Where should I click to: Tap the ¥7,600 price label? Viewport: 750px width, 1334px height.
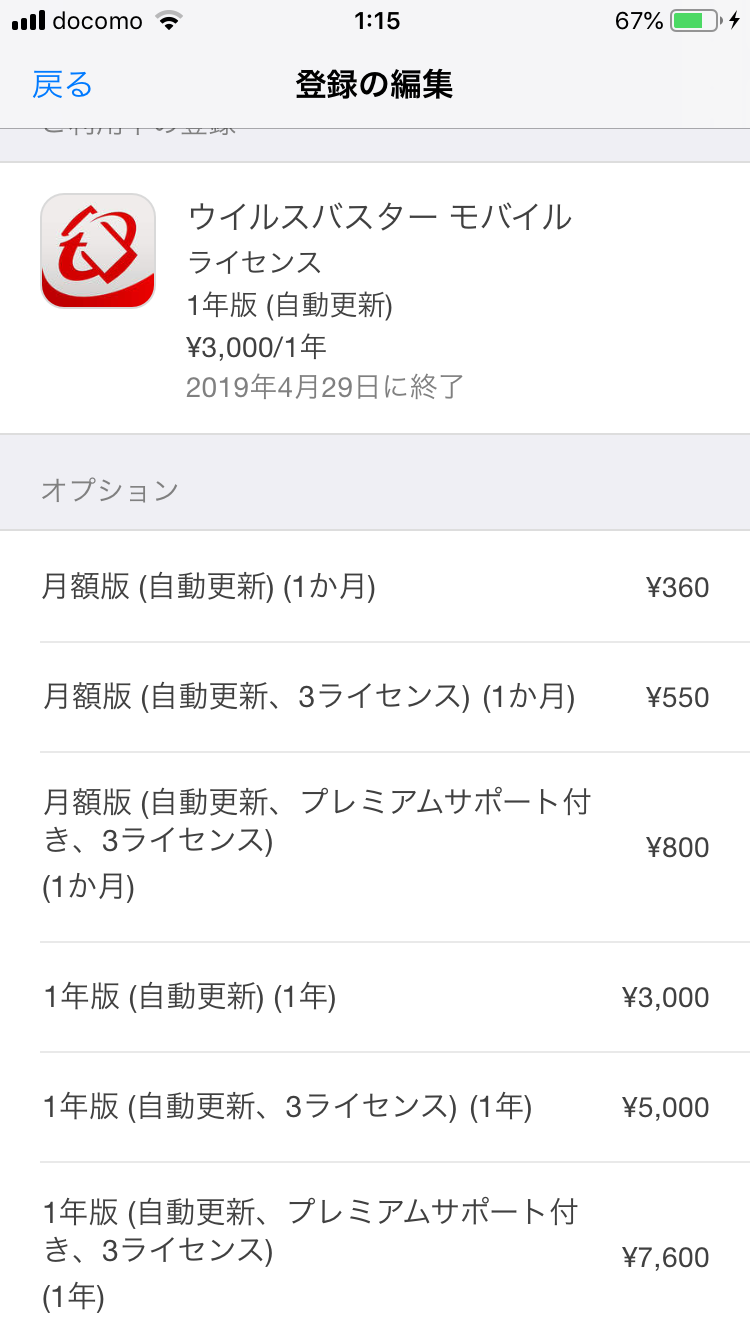pyautogui.click(x=665, y=1257)
